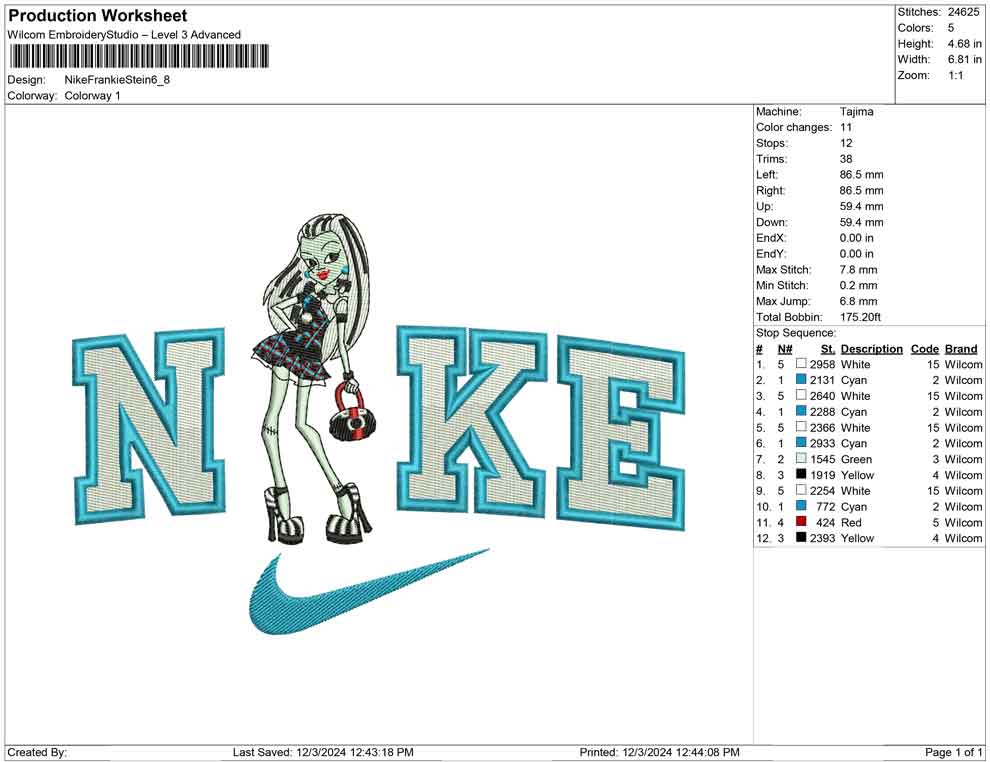Image resolution: width=990 pixels, height=762 pixels.
Task: Click the N# column header
Action: [x=785, y=348]
